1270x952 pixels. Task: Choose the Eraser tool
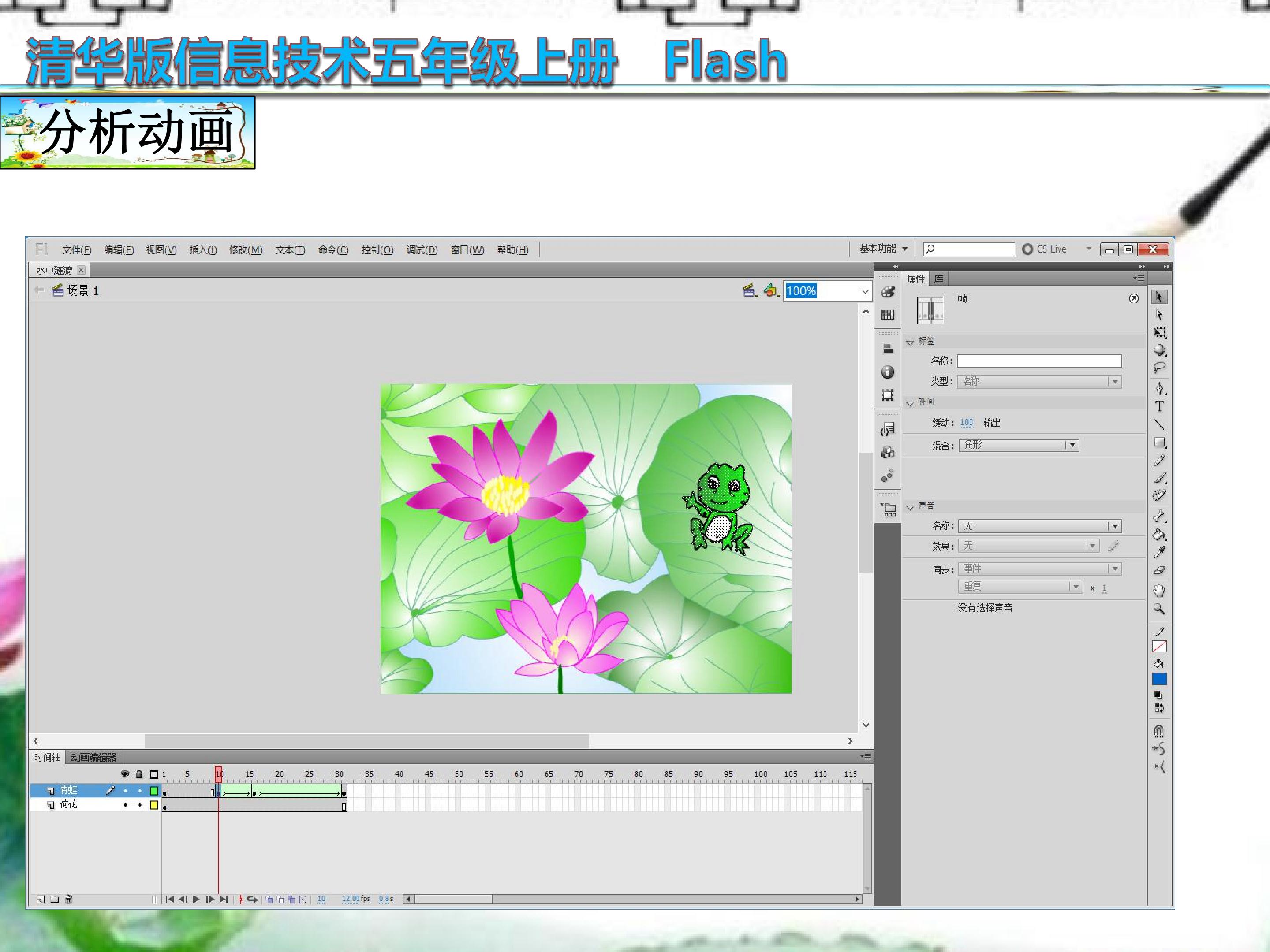(x=1159, y=570)
